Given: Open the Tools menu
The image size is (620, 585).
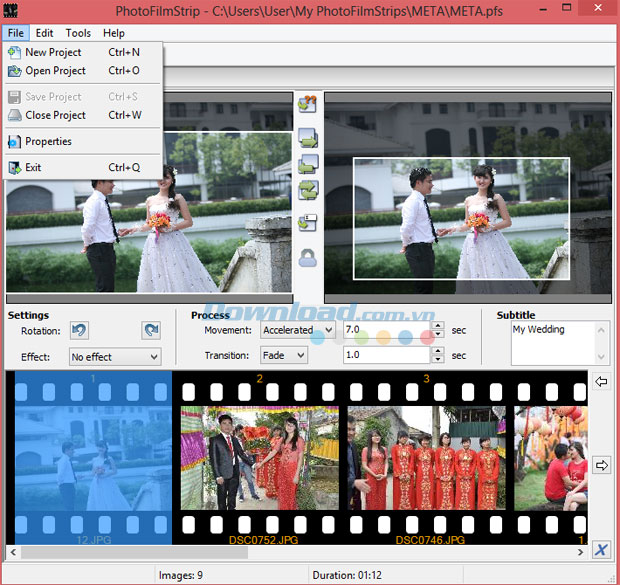Looking at the screenshot, I should tap(78, 33).
